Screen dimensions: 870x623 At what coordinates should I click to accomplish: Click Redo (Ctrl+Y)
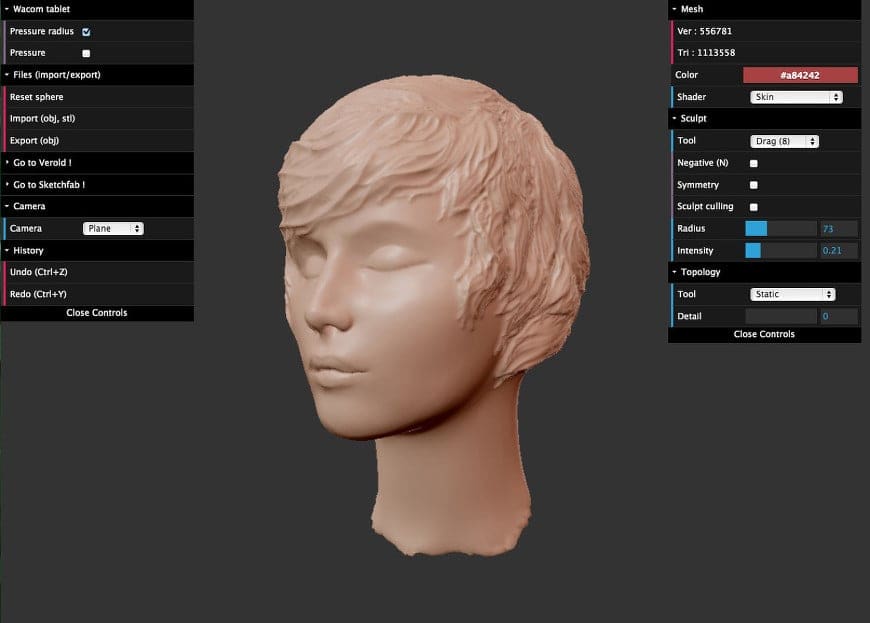click(38, 294)
